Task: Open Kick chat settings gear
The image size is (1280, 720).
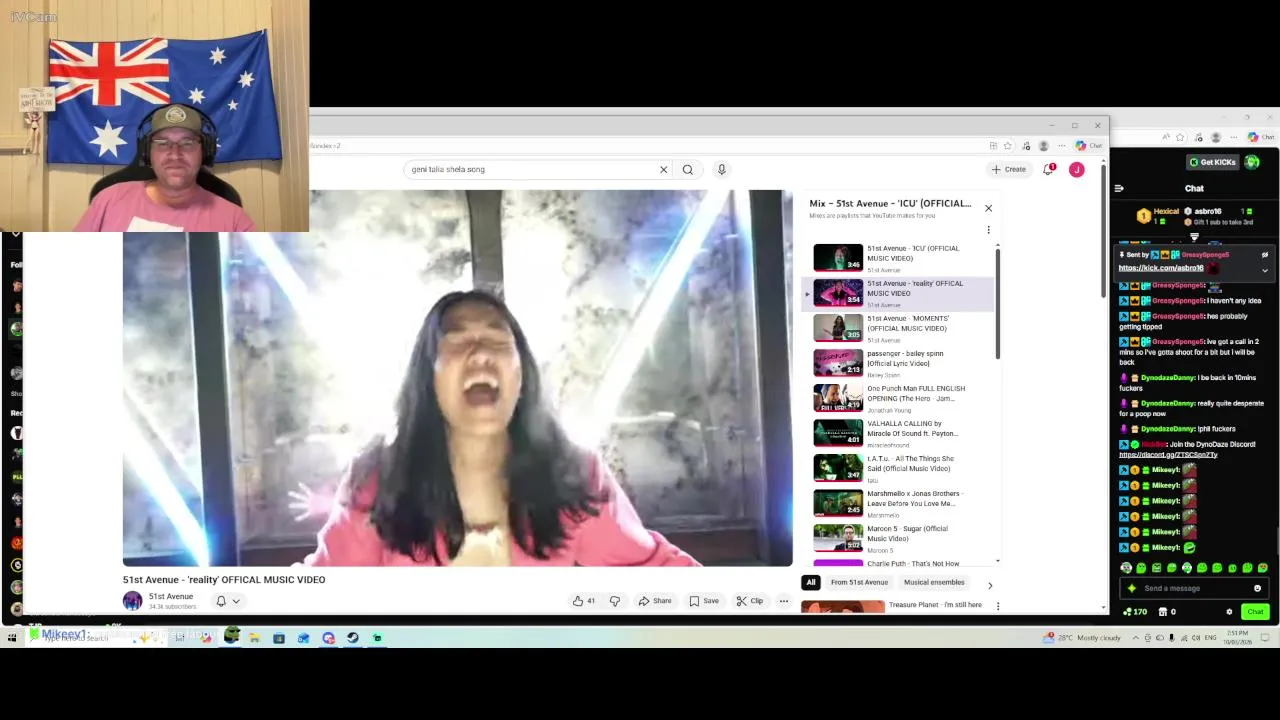Action: point(1229,612)
